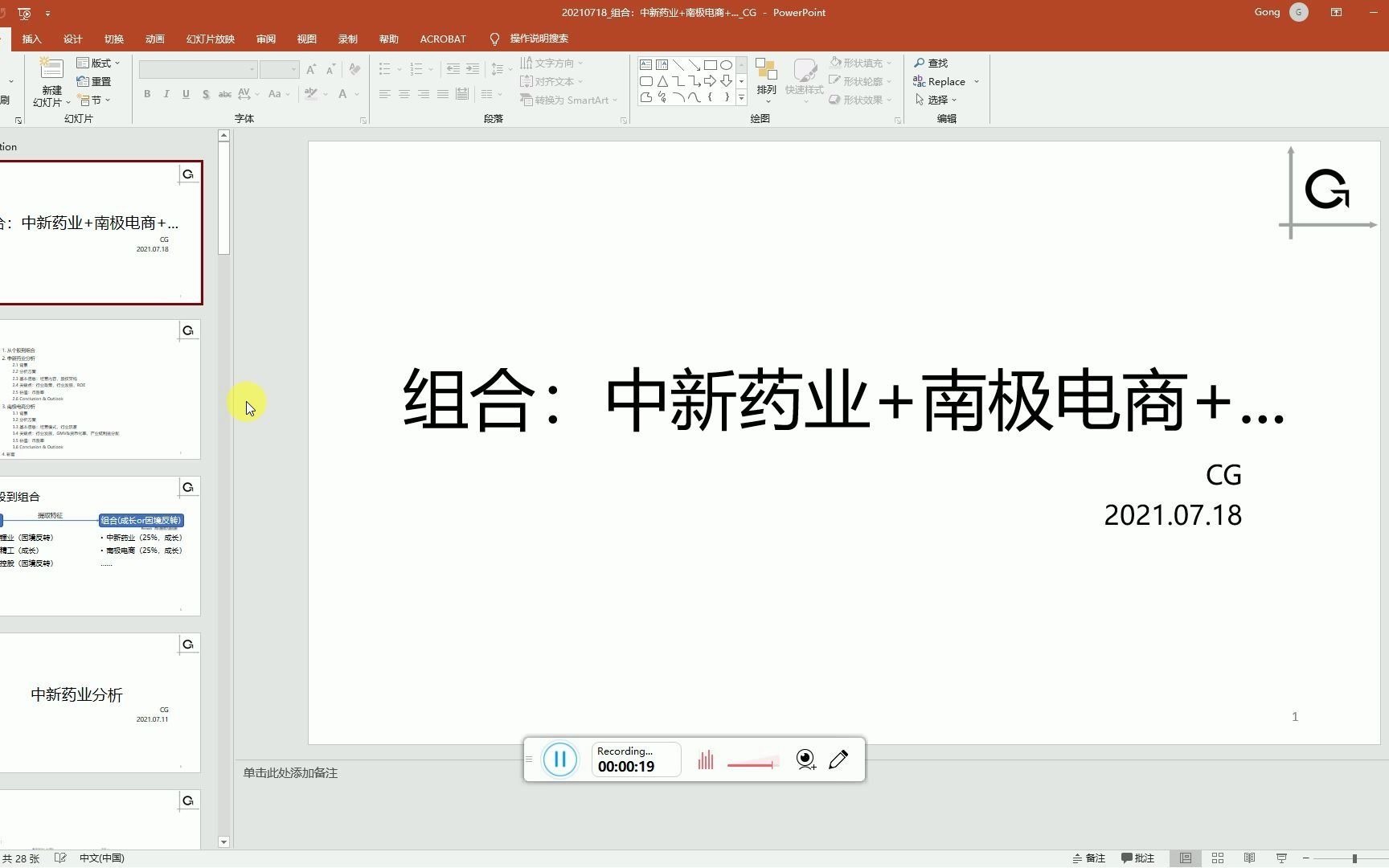The image size is (1389, 868).
Task: Open webcam settings in recording bar
Action: coord(805,759)
